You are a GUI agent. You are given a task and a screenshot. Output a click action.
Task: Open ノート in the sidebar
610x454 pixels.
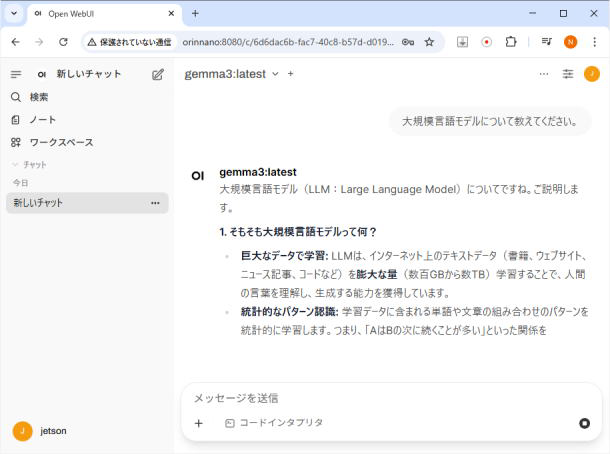pos(42,119)
